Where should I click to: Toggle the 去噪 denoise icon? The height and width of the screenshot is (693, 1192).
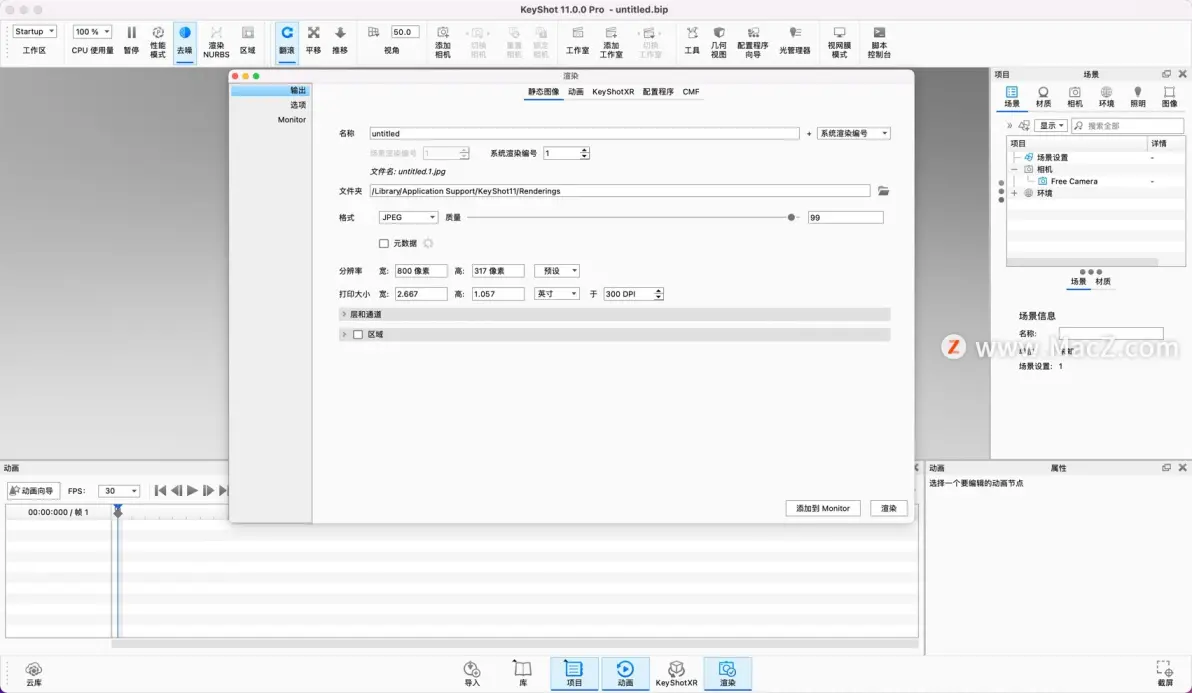pyautogui.click(x=185, y=40)
